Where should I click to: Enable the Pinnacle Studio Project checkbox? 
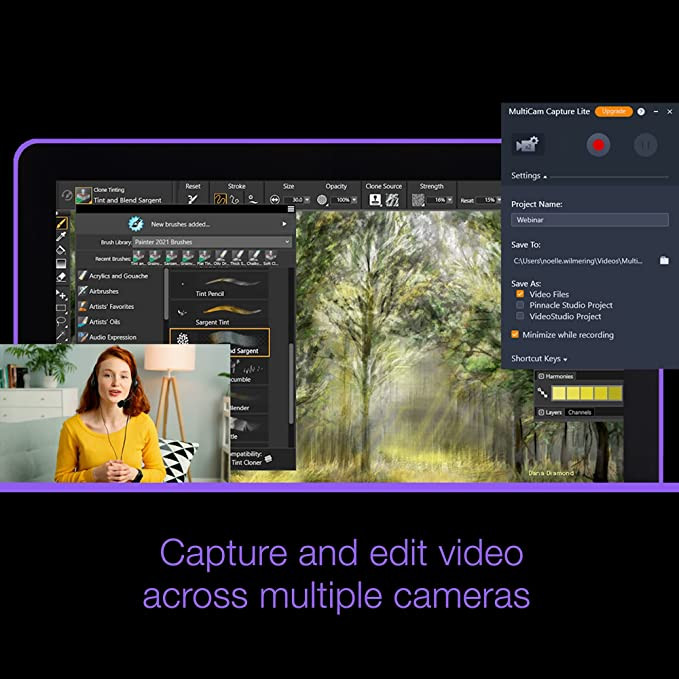click(520, 305)
